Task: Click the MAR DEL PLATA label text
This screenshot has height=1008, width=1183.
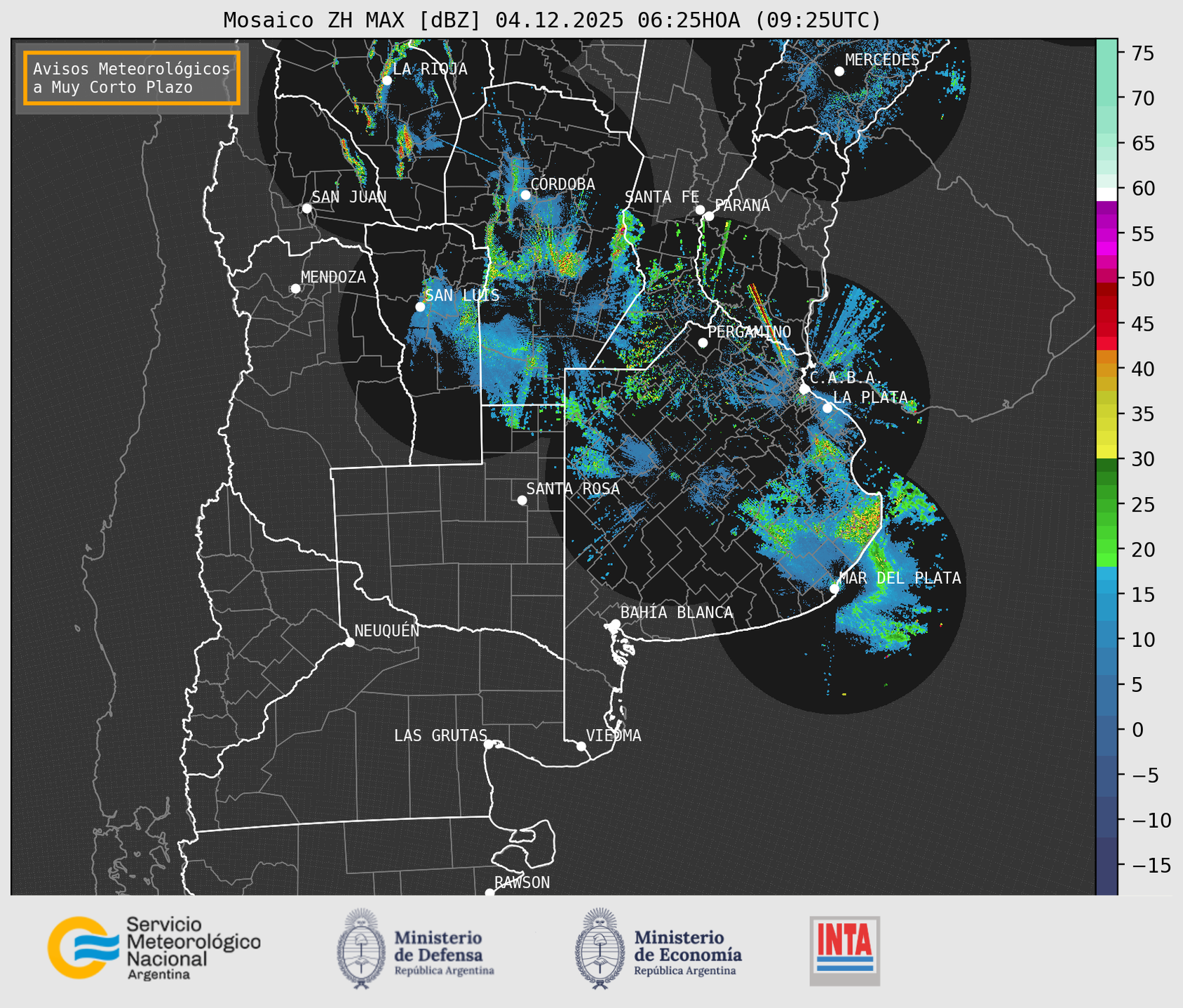Action: (900, 578)
